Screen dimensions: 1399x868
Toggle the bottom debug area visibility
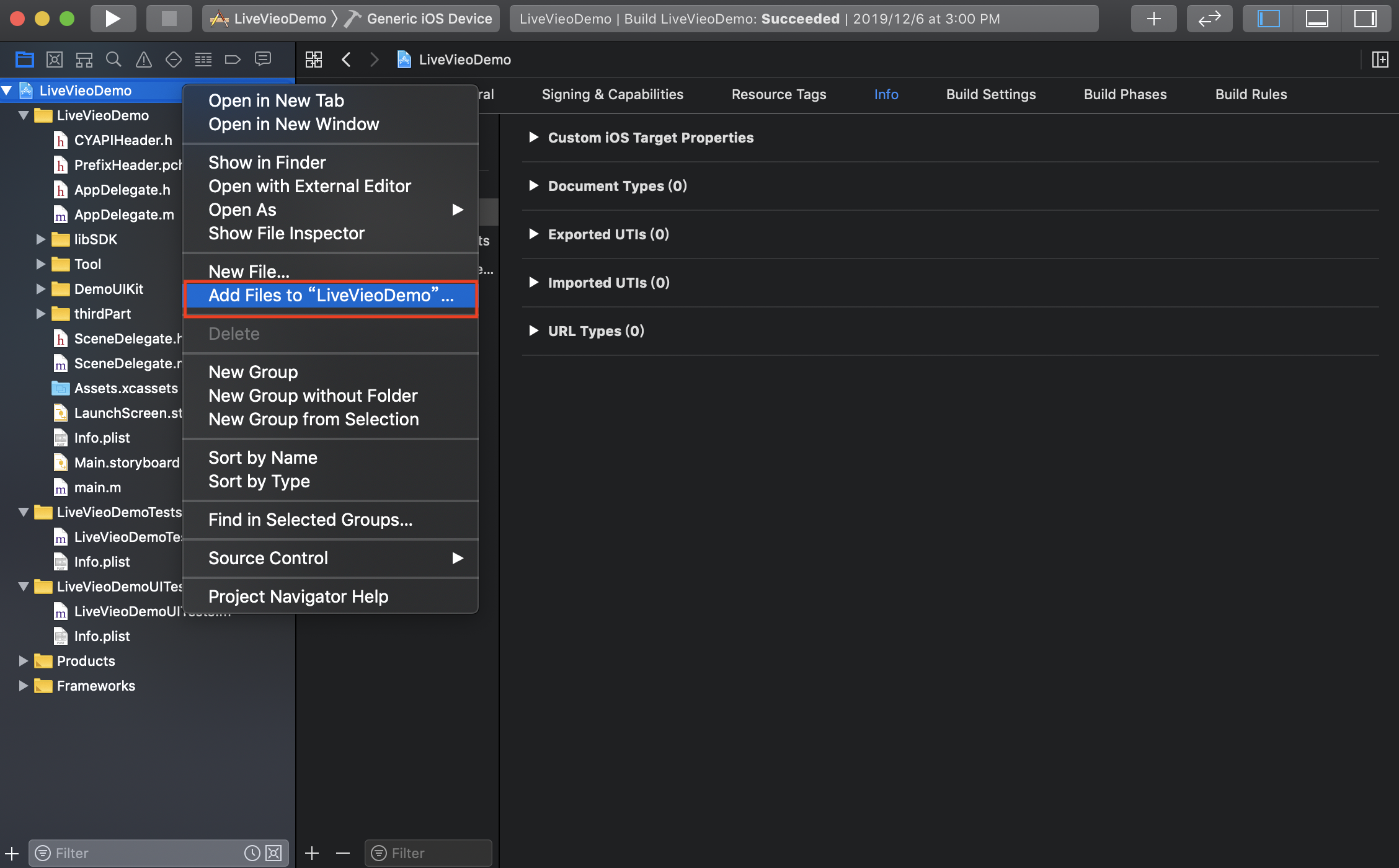(1317, 19)
